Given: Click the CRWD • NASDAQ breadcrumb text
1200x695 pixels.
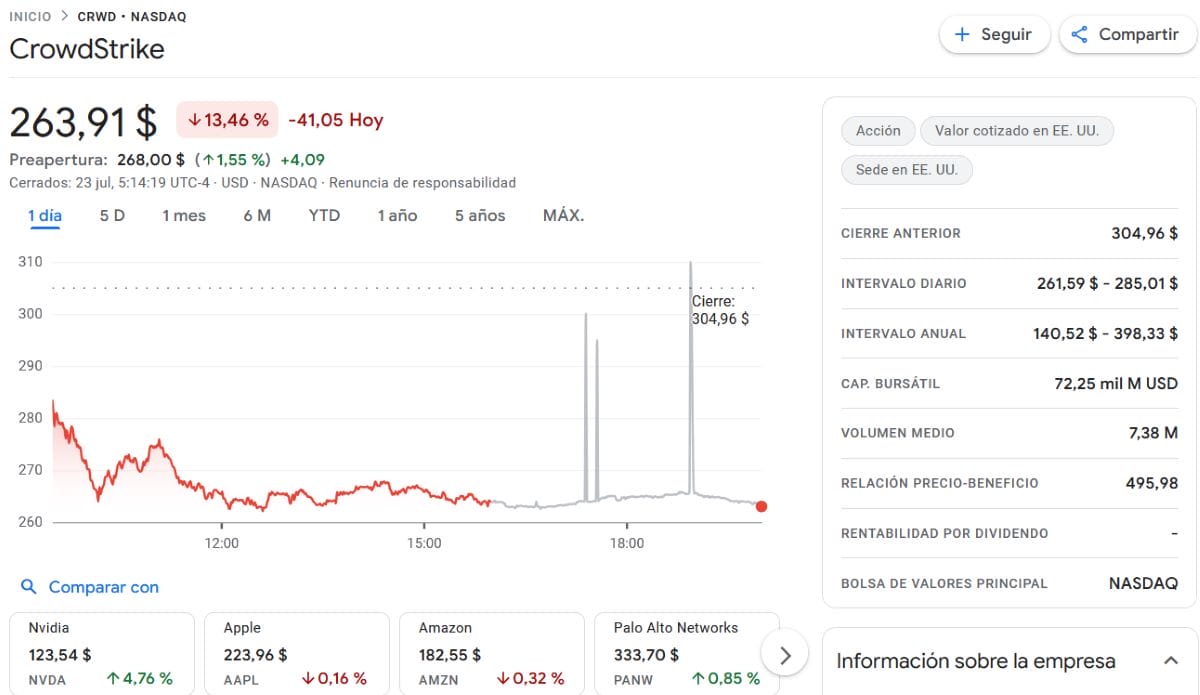Looking at the screenshot, I should click(x=132, y=17).
